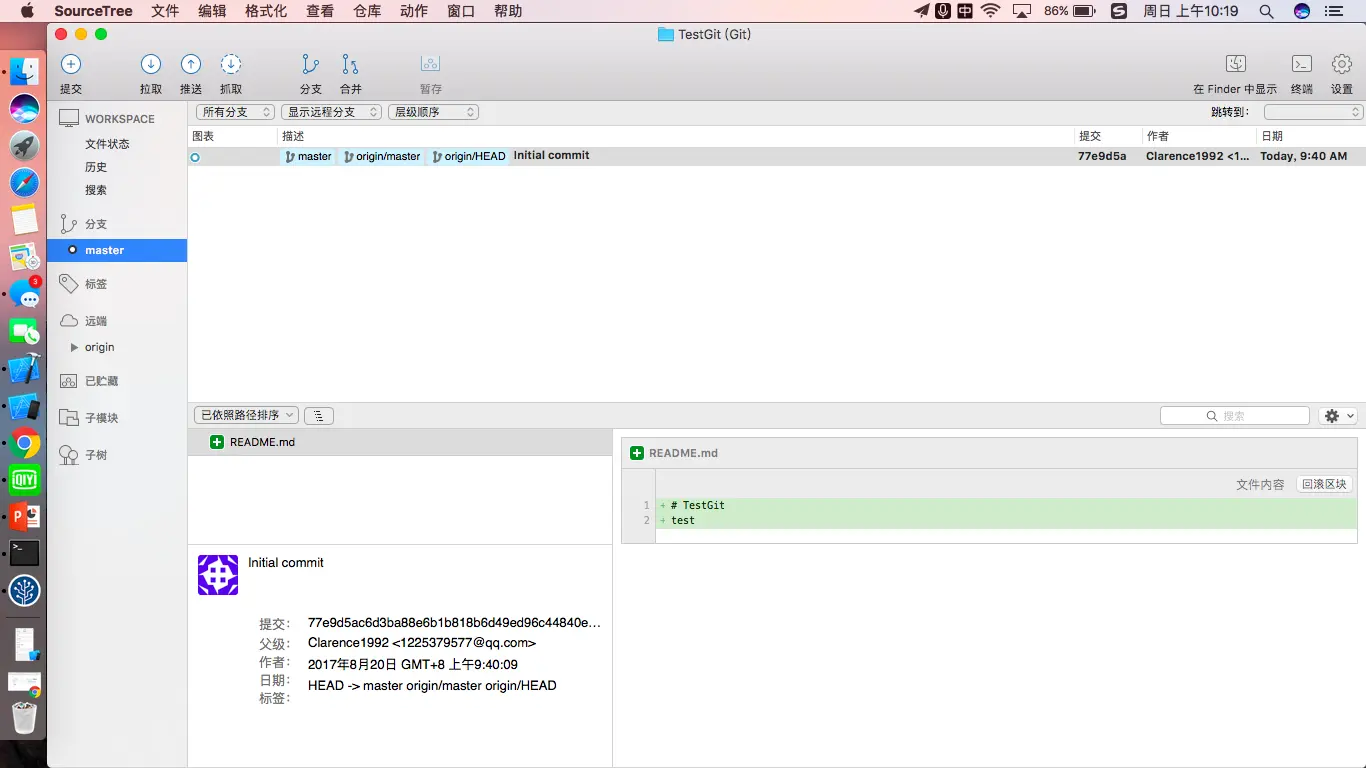Click the Merge (合并) toolbar icon
1366x768 pixels.
pyautogui.click(x=350, y=64)
